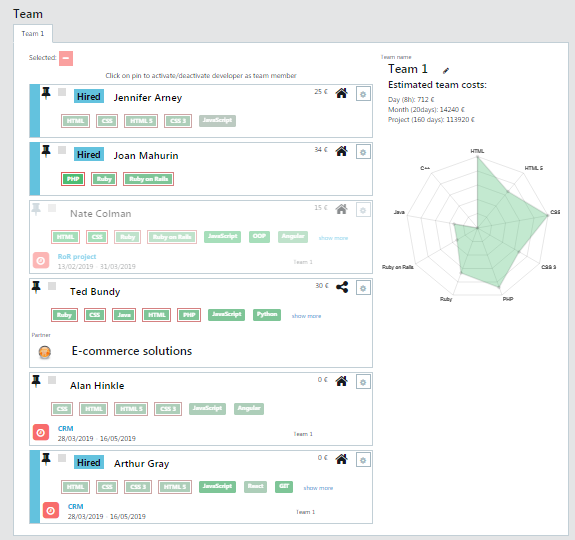Click the Day (8h): 712 € cost line
Viewport: 575px width, 540px height.
[411, 99]
